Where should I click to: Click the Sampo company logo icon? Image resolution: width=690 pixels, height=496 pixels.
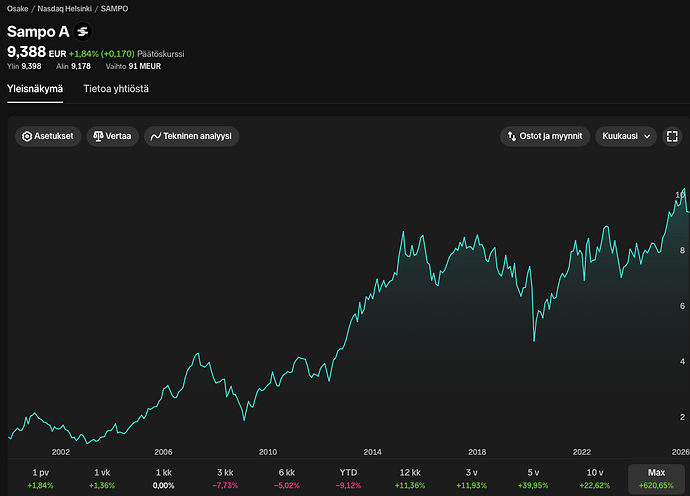pyautogui.click(x=82, y=32)
